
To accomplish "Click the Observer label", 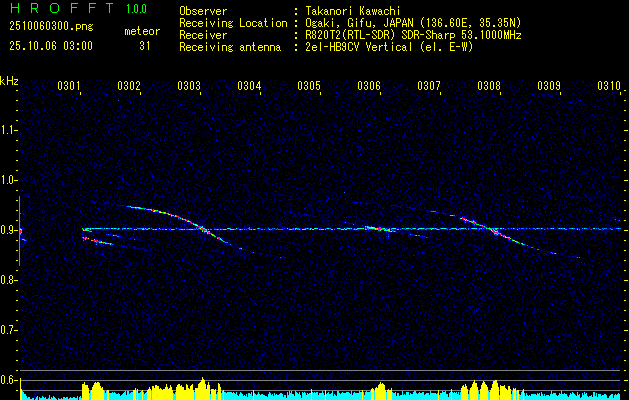I will point(203,11).
